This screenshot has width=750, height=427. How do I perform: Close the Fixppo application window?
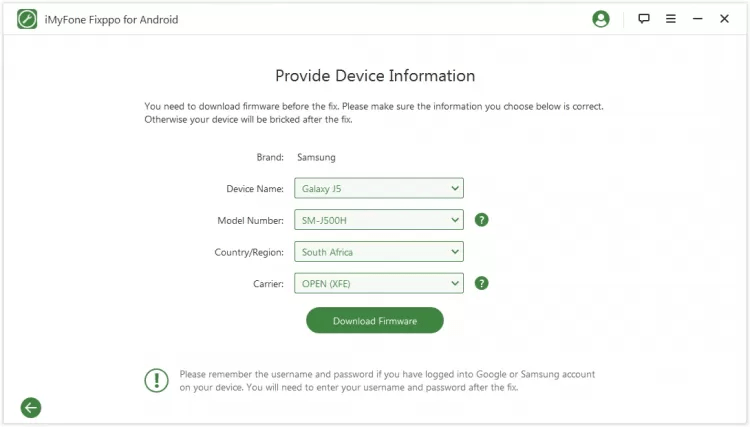[x=724, y=19]
